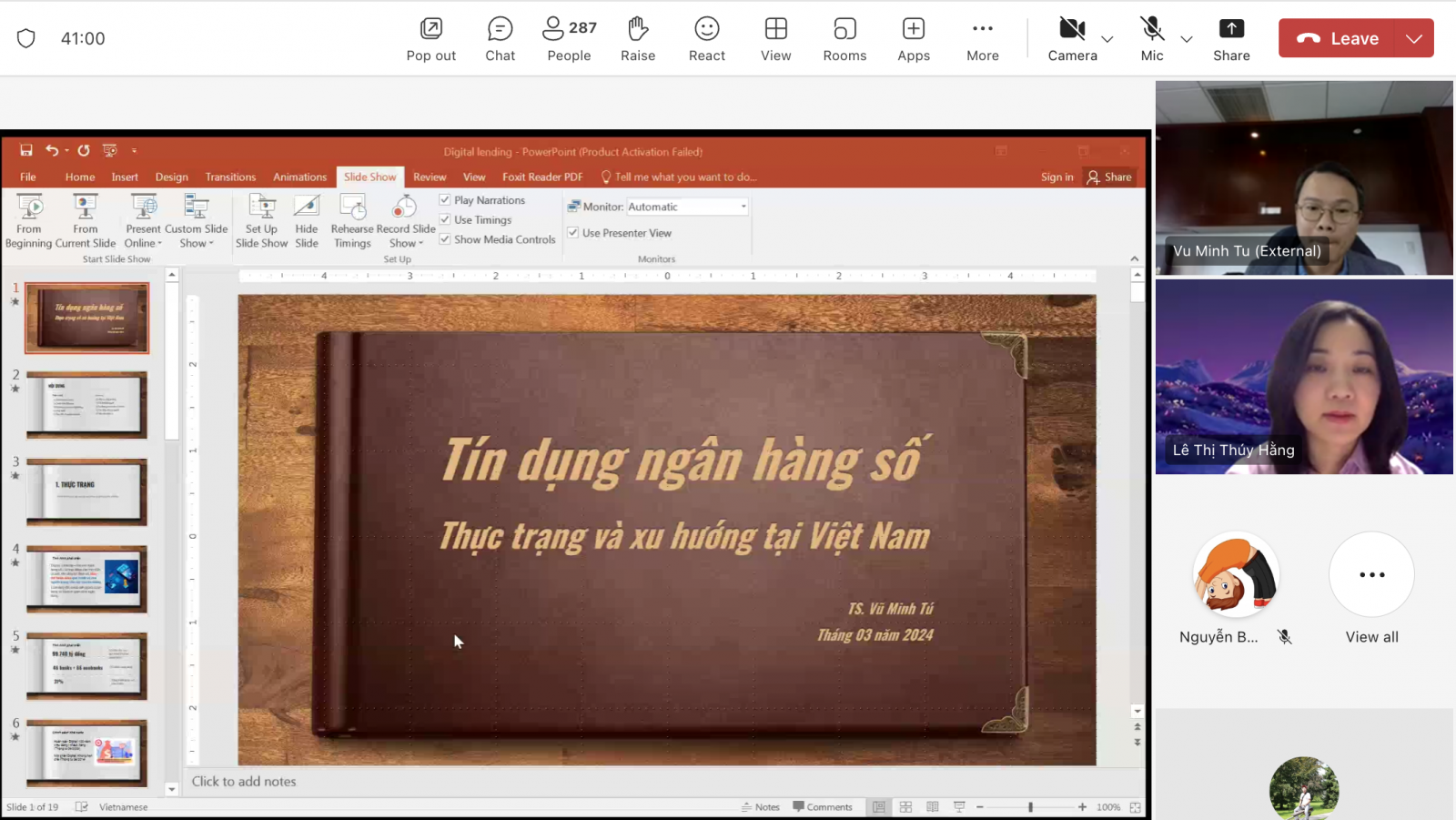Open the Monitor Automatic dropdown
Image resolution: width=1456 pixels, height=820 pixels.
[x=743, y=207]
